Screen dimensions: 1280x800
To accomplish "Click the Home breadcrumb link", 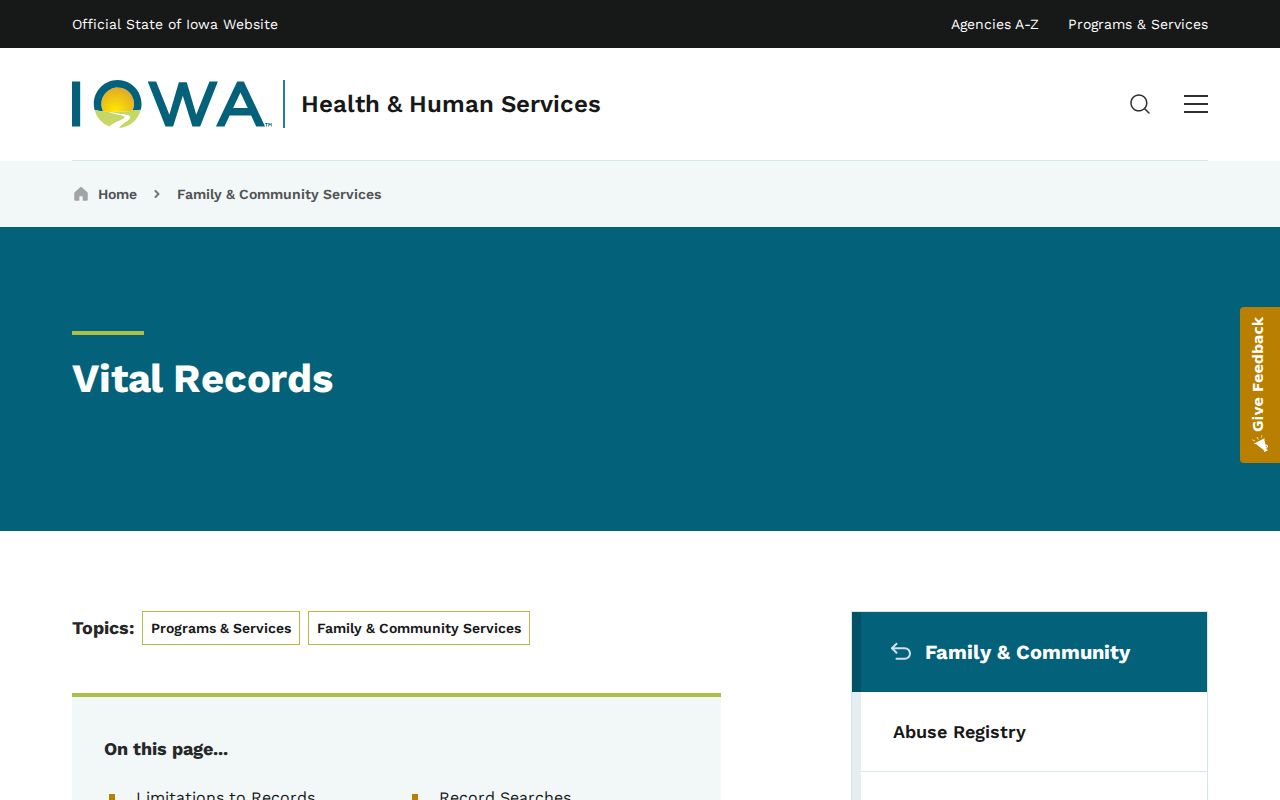I will pos(117,194).
